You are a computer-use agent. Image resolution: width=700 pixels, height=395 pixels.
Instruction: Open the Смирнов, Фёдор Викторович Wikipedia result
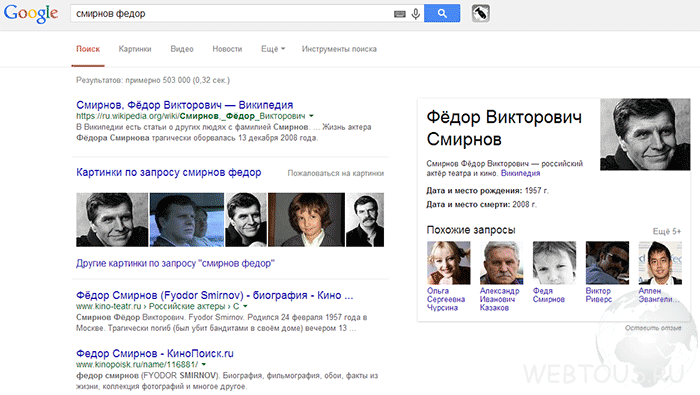tap(184, 105)
